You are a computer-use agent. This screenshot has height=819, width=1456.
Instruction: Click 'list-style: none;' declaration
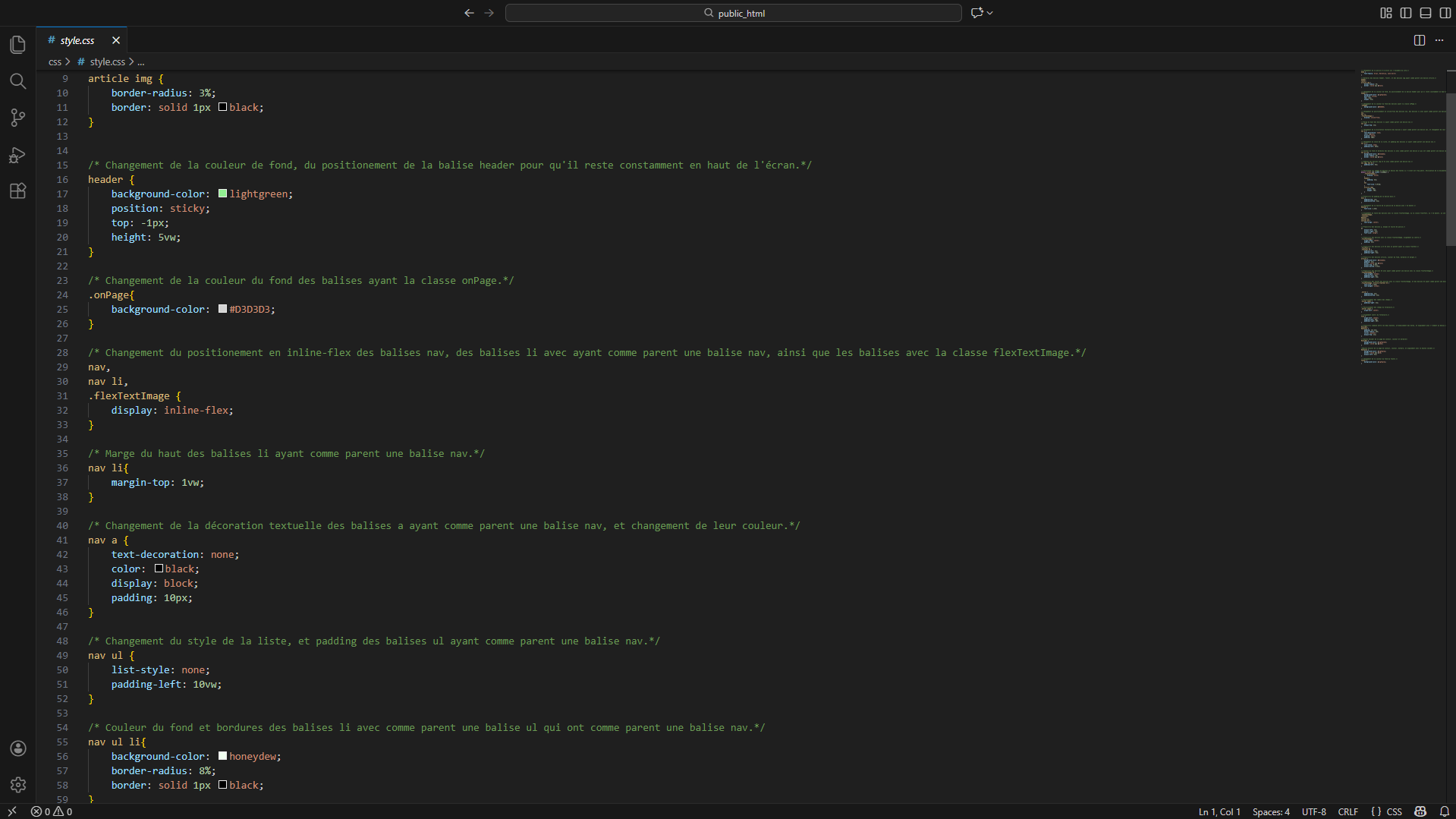[x=161, y=669]
